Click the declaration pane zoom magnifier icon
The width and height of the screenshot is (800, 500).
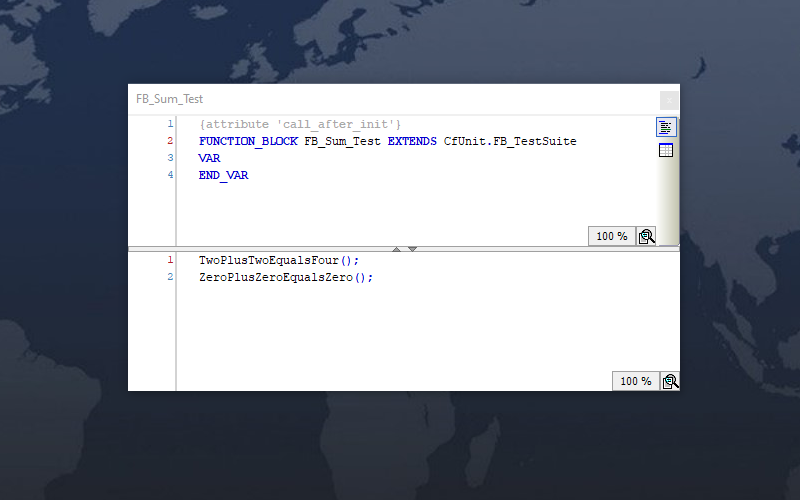[x=647, y=236]
